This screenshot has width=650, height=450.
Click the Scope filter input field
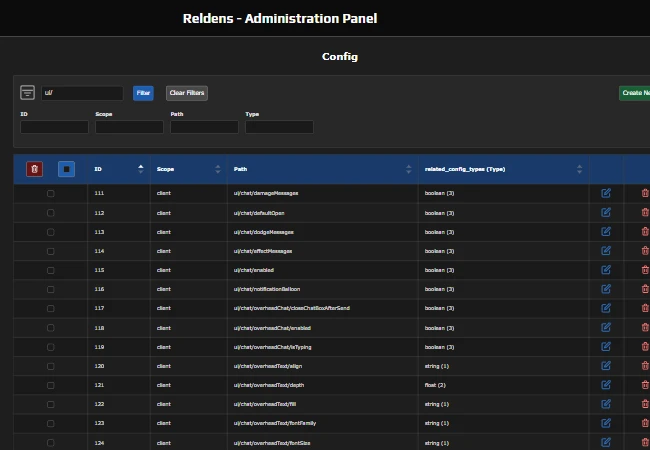(129, 127)
